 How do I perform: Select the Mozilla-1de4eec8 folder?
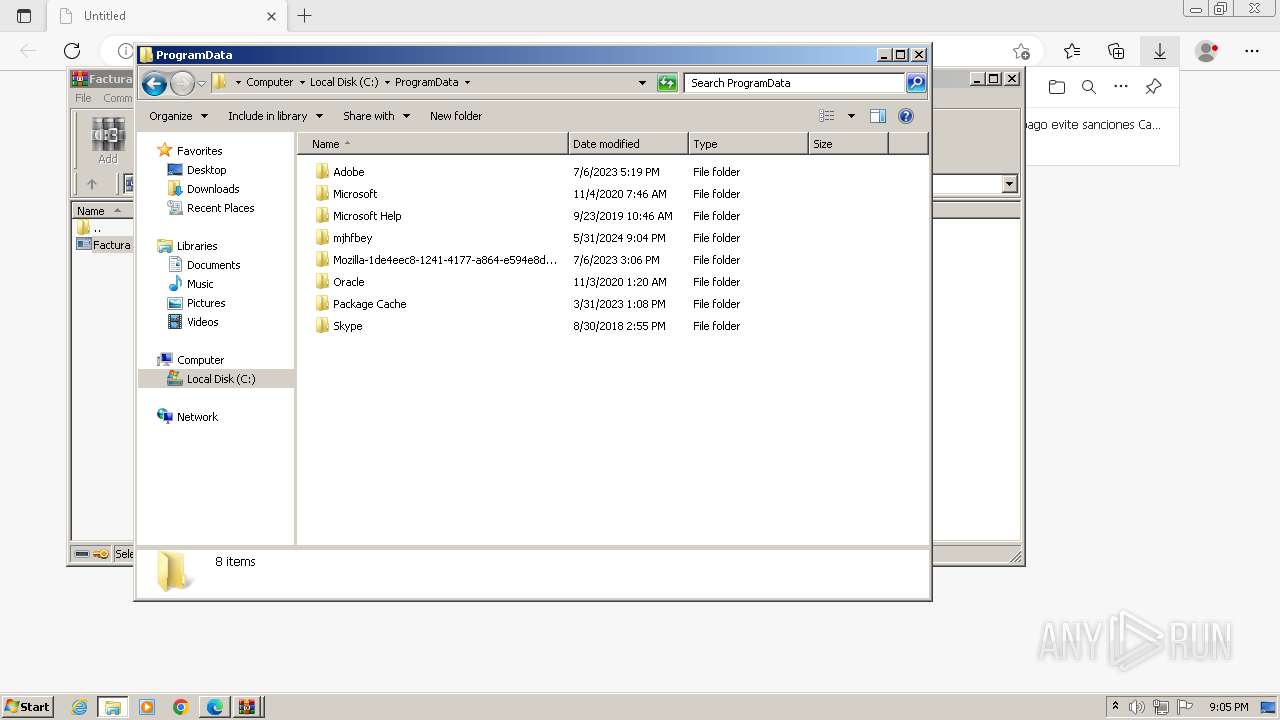[x=445, y=260]
